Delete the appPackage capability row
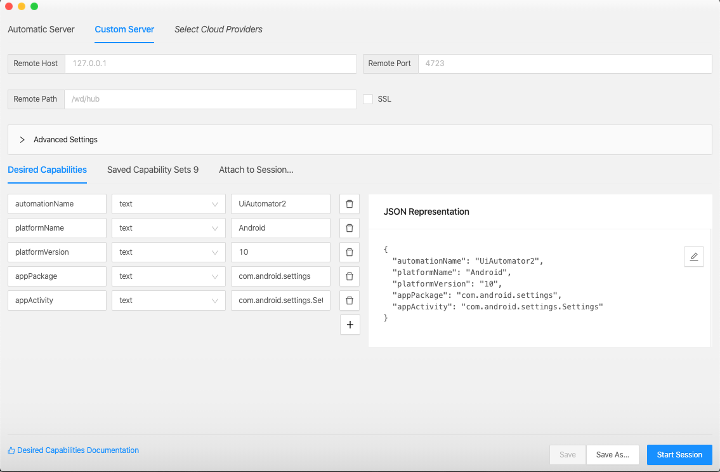This screenshot has height=472, width=720. [x=349, y=276]
